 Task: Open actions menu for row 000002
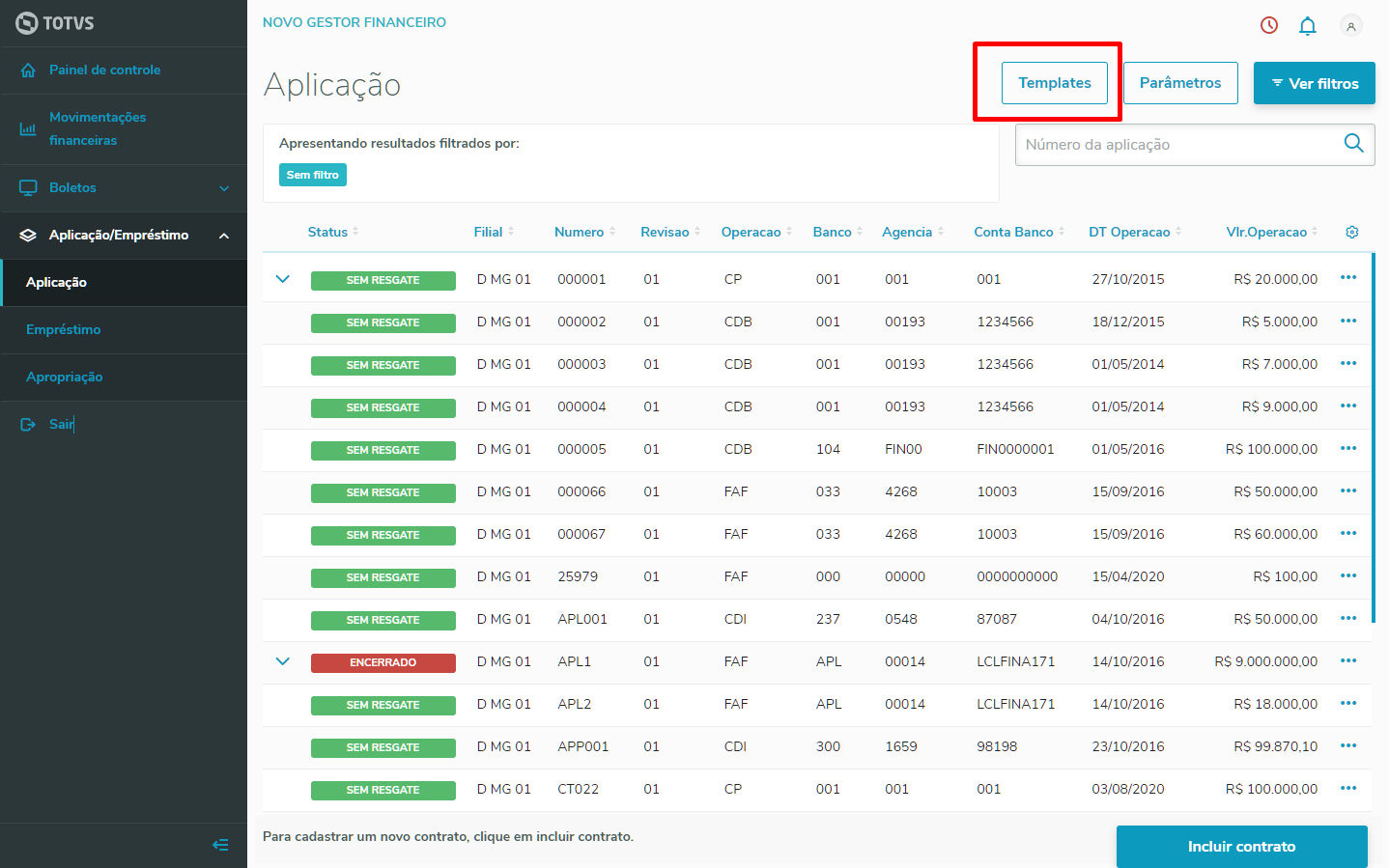coord(1348,321)
